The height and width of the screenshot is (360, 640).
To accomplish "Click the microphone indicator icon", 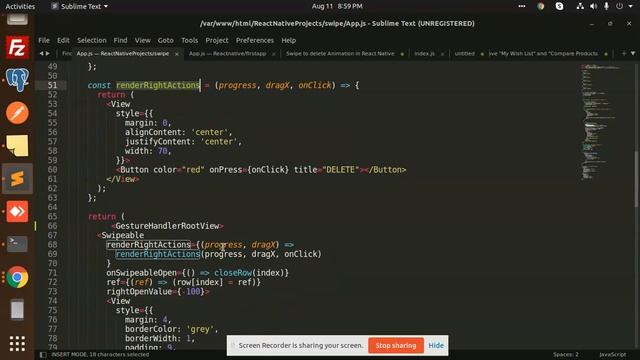I will (606, 6).
